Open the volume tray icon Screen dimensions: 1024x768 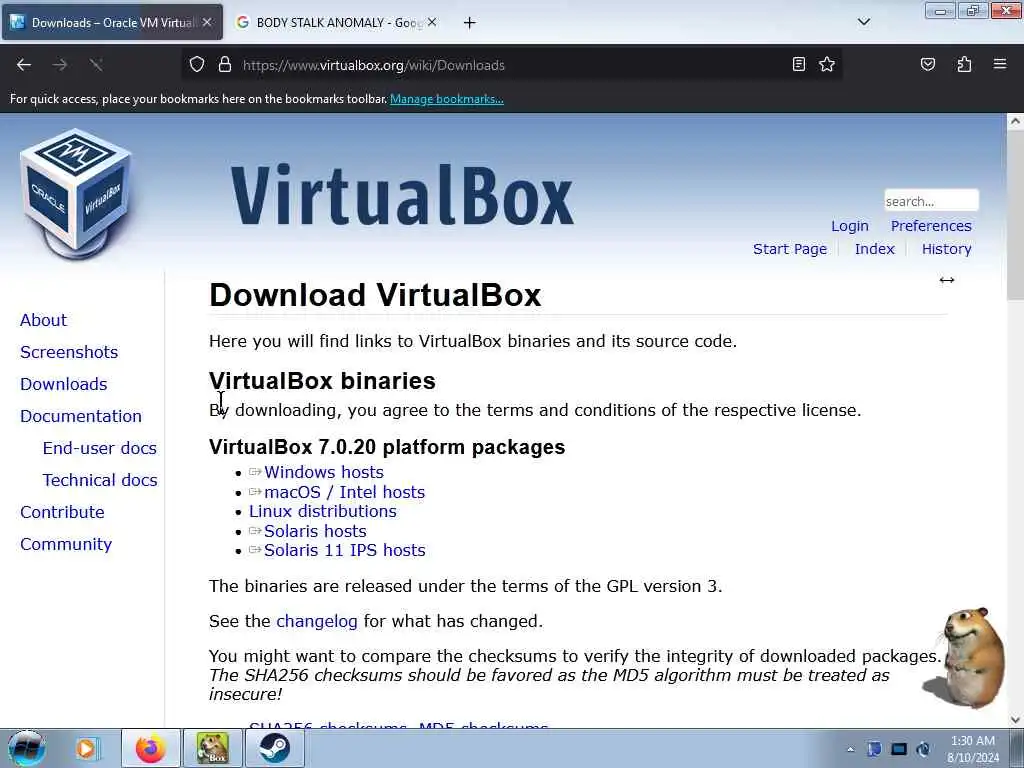coord(923,749)
